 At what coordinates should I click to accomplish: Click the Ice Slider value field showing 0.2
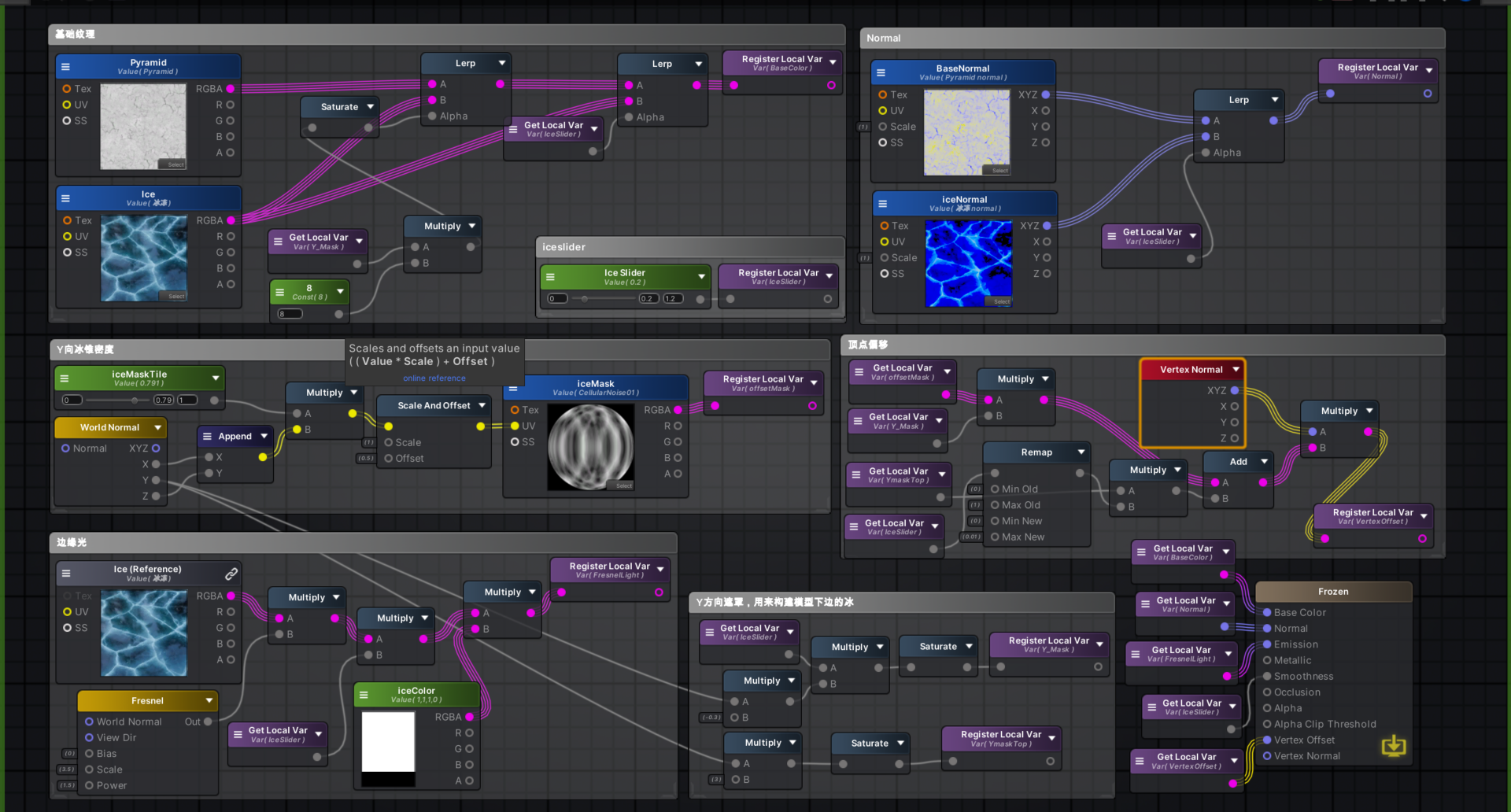[649, 299]
